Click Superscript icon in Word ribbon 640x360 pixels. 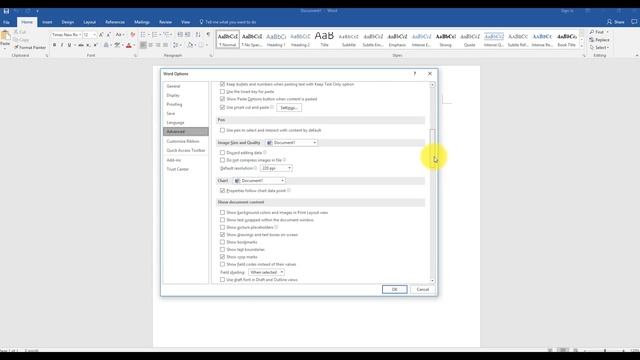click(x=96, y=45)
